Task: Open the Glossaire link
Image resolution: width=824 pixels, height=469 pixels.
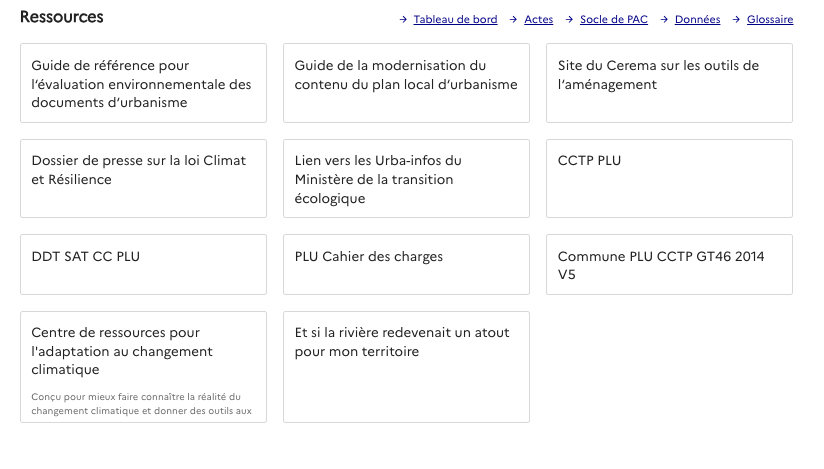Action: (769, 20)
